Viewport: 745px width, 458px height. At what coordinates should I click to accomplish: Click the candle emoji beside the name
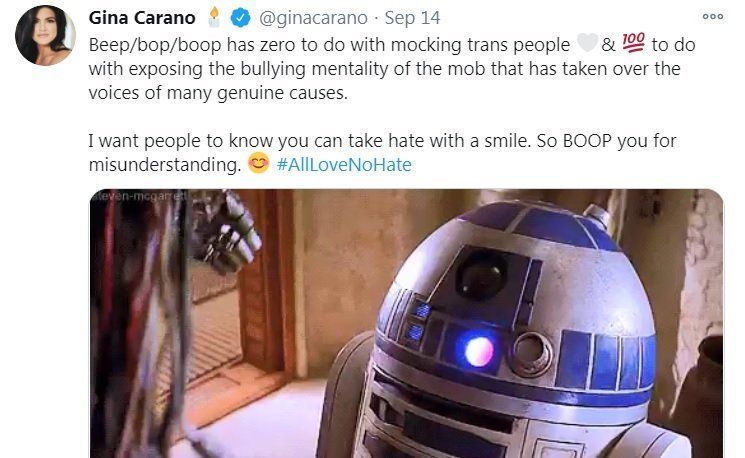[214, 17]
